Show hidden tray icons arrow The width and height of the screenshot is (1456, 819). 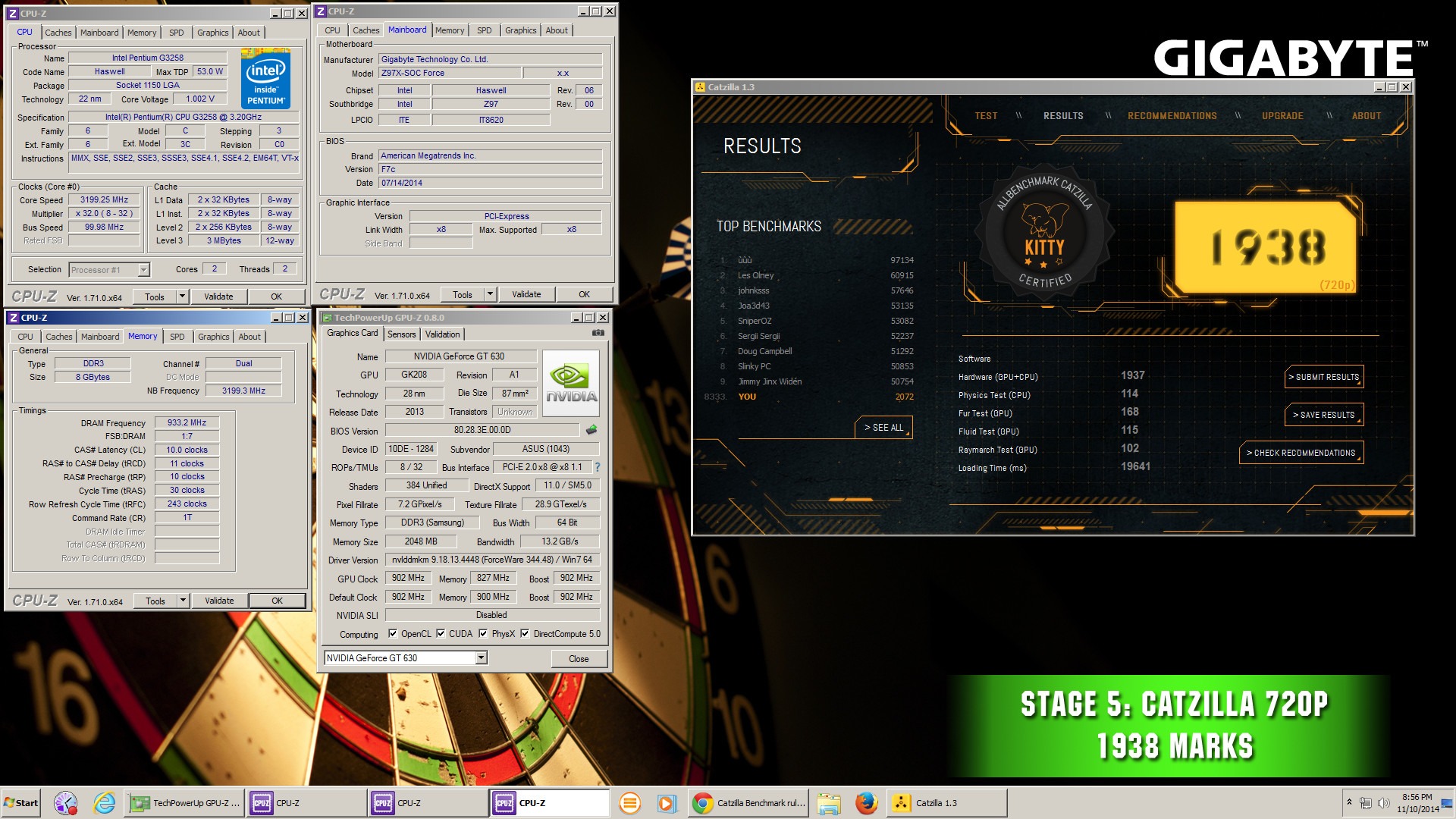click(x=1349, y=802)
